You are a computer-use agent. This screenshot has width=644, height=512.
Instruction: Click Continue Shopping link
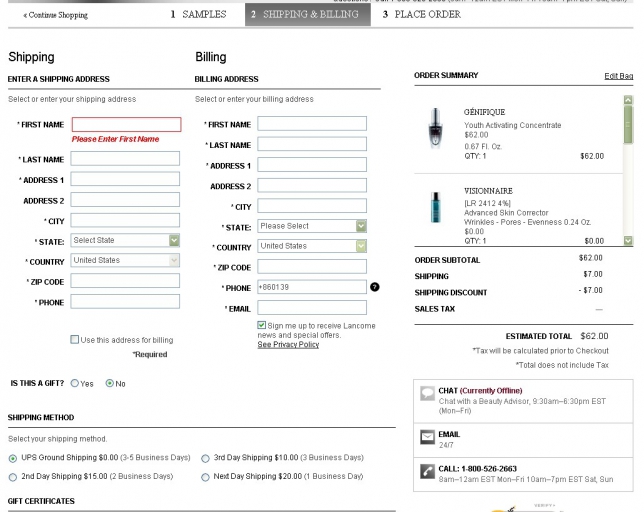55,15
